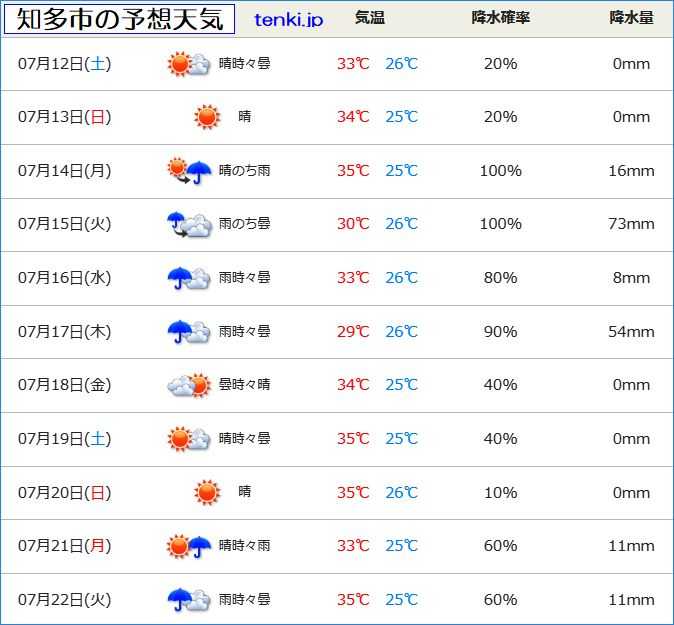Click the umbrella-cloud icon for 07月17日
Screen dimensions: 674x625
pos(189,331)
